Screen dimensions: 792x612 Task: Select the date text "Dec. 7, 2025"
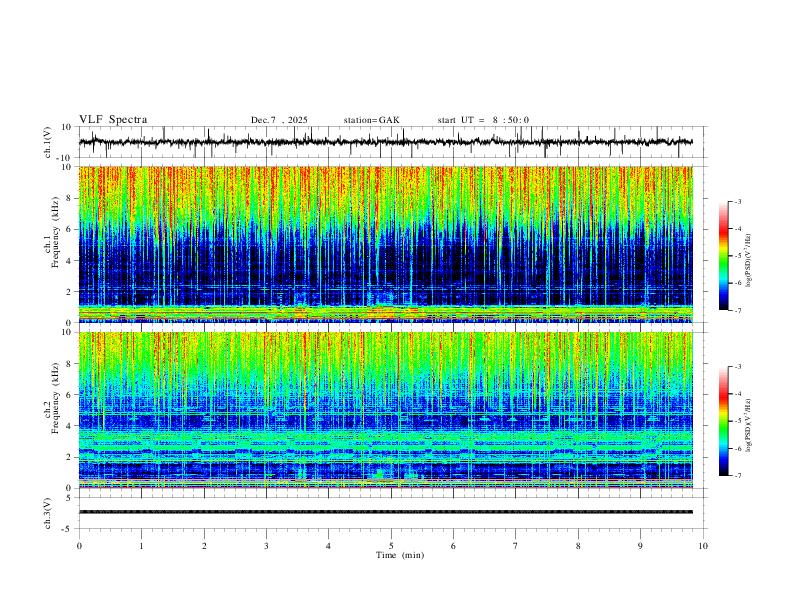(279, 120)
